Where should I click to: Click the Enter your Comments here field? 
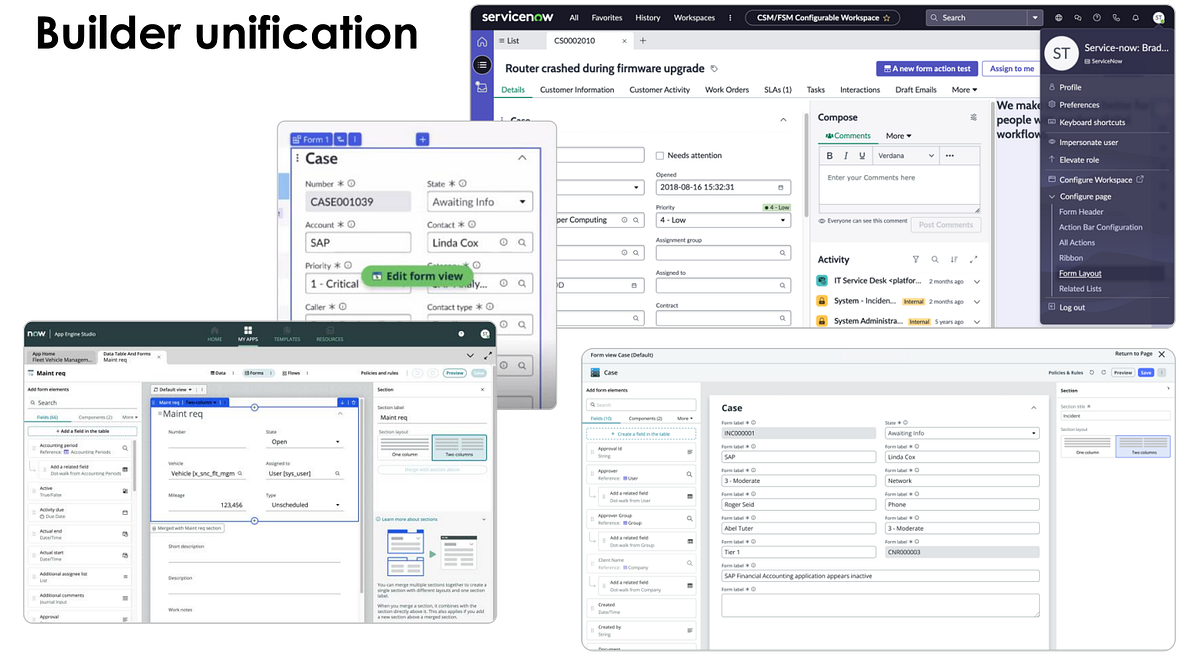(873, 180)
